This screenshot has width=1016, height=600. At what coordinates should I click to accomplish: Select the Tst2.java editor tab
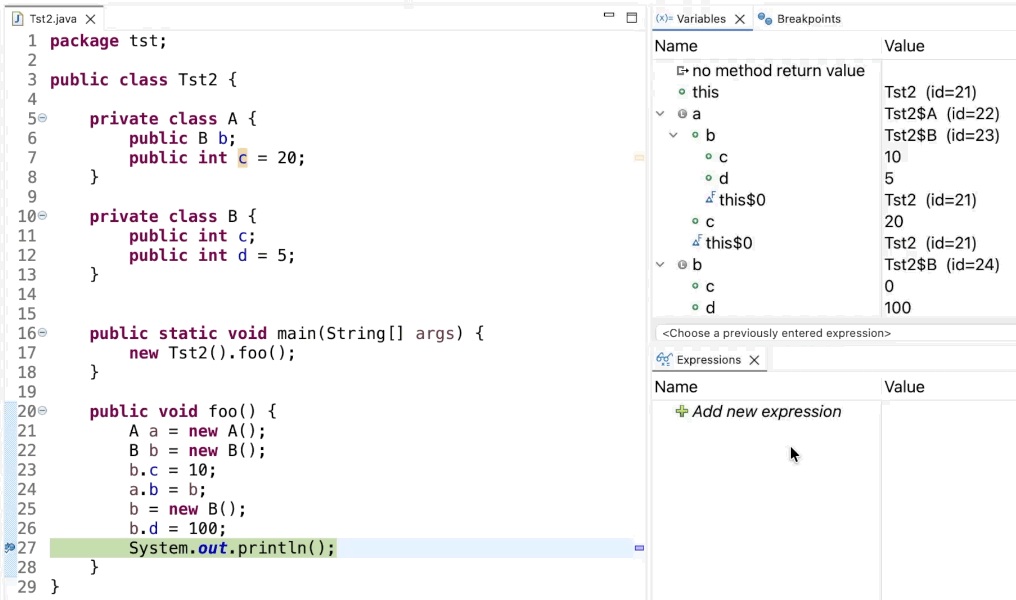point(52,19)
